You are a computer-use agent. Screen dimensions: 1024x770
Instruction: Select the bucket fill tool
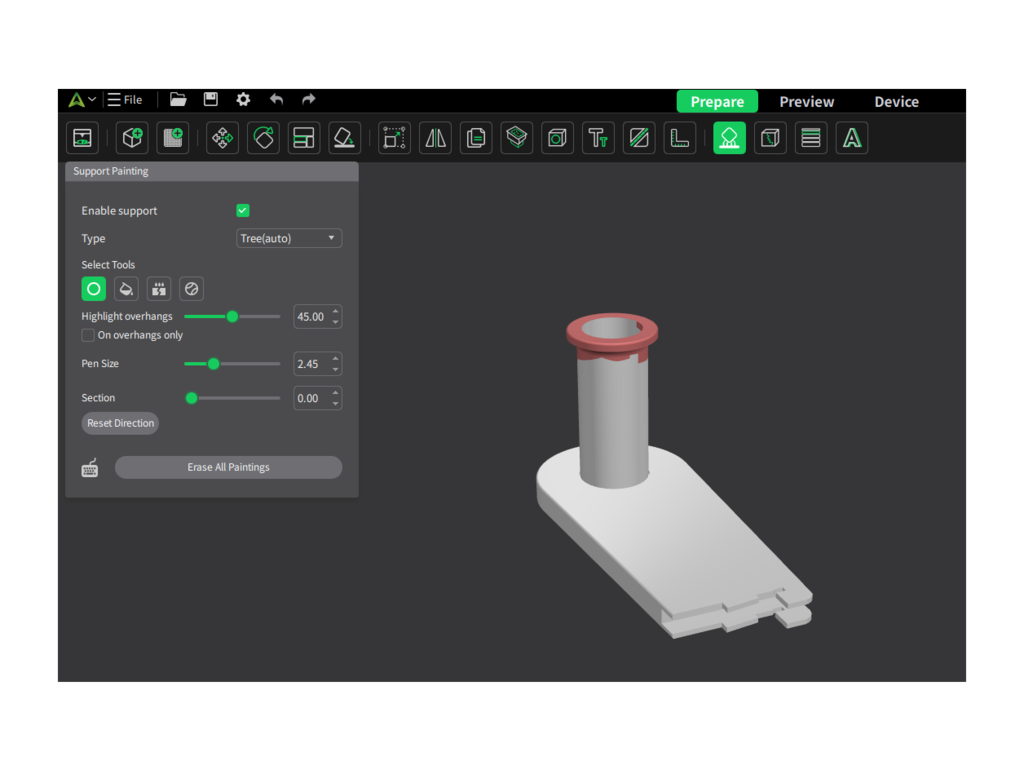(x=126, y=289)
